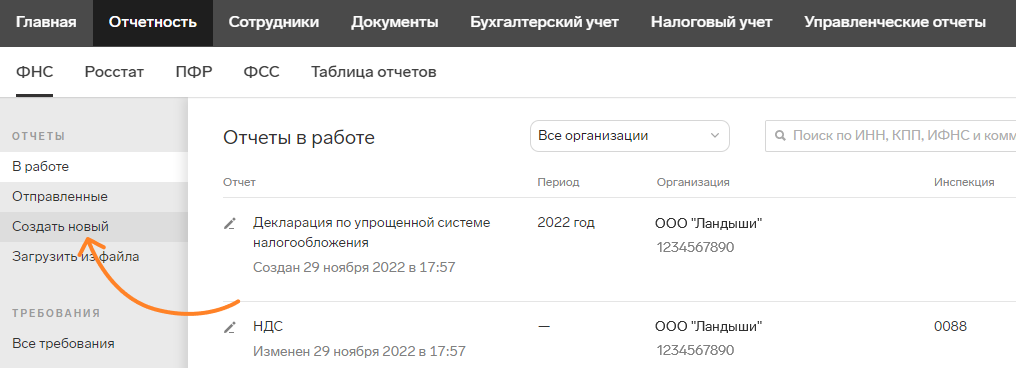Click the chevron arrow in the organizations filter
The width and height of the screenshot is (1016, 368).
point(715,136)
